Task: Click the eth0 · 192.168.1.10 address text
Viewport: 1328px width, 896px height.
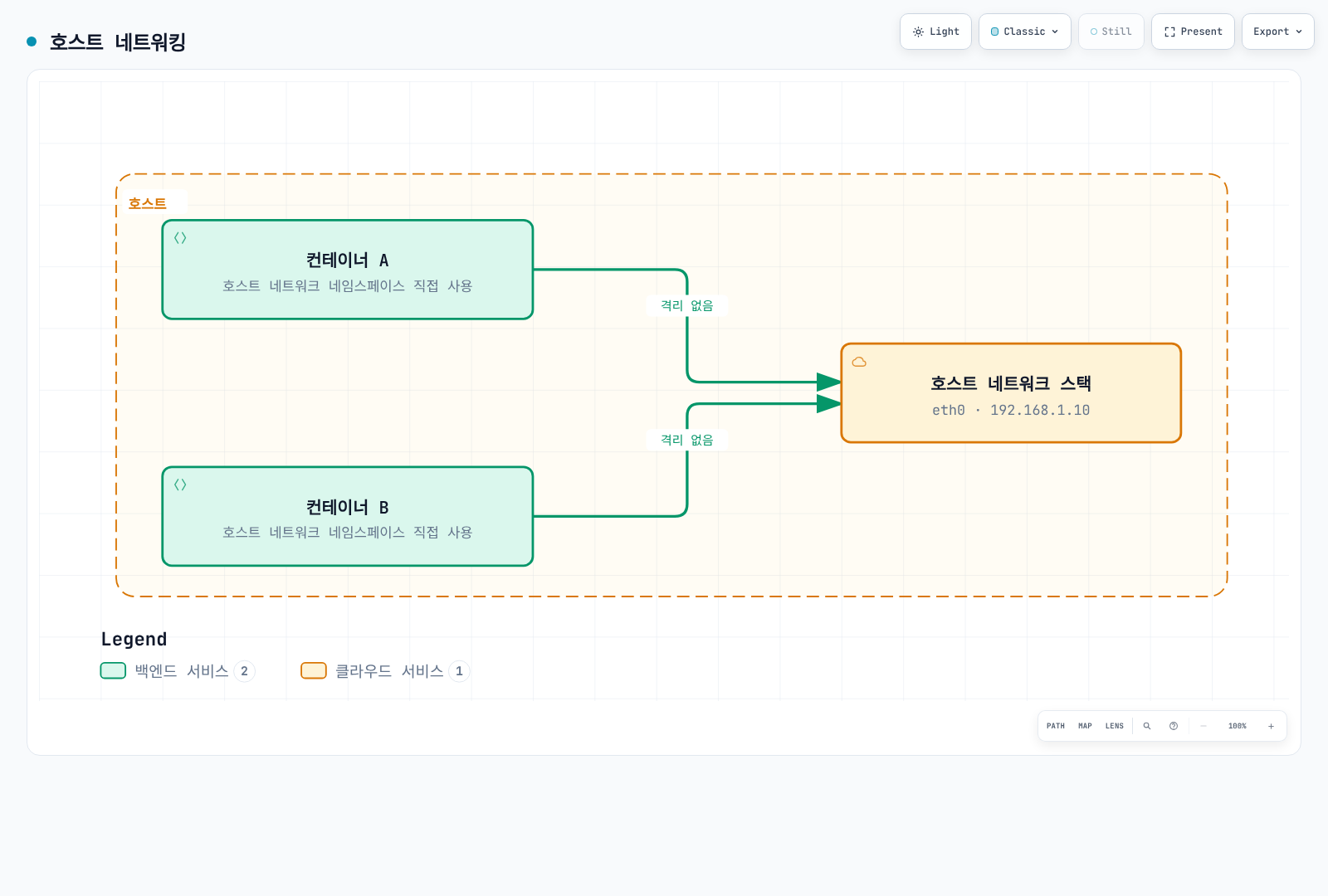Action: click(1011, 410)
